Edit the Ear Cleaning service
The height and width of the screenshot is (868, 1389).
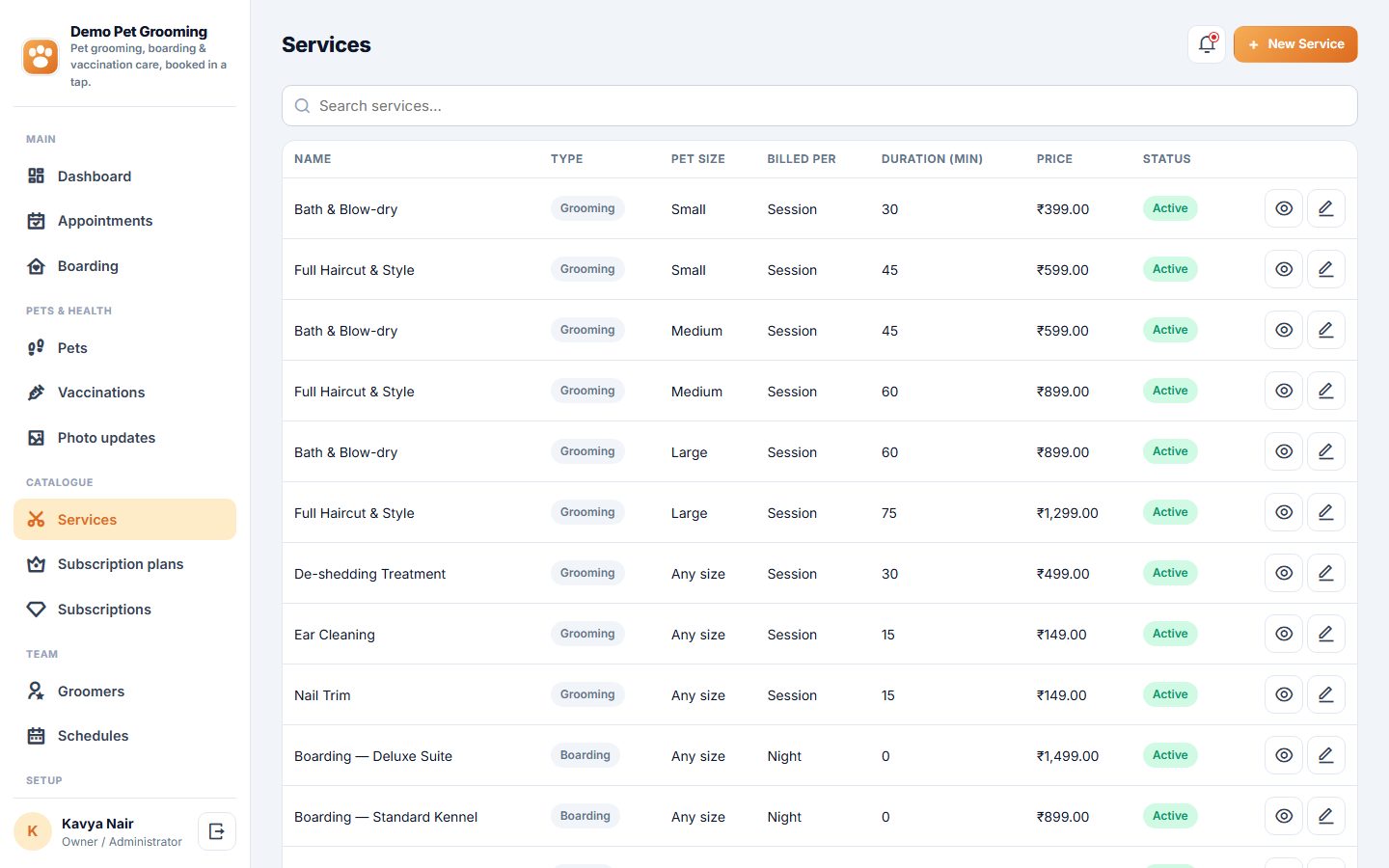pyautogui.click(x=1326, y=634)
